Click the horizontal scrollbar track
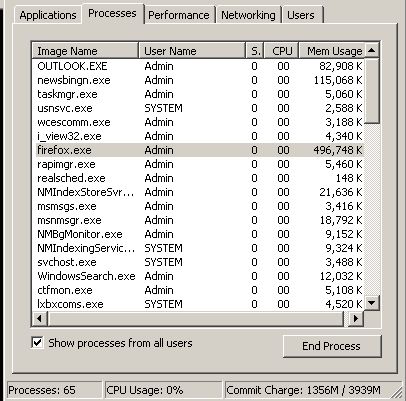Image resolution: width=406 pixels, height=401 pixels. click(x=195, y=319)
